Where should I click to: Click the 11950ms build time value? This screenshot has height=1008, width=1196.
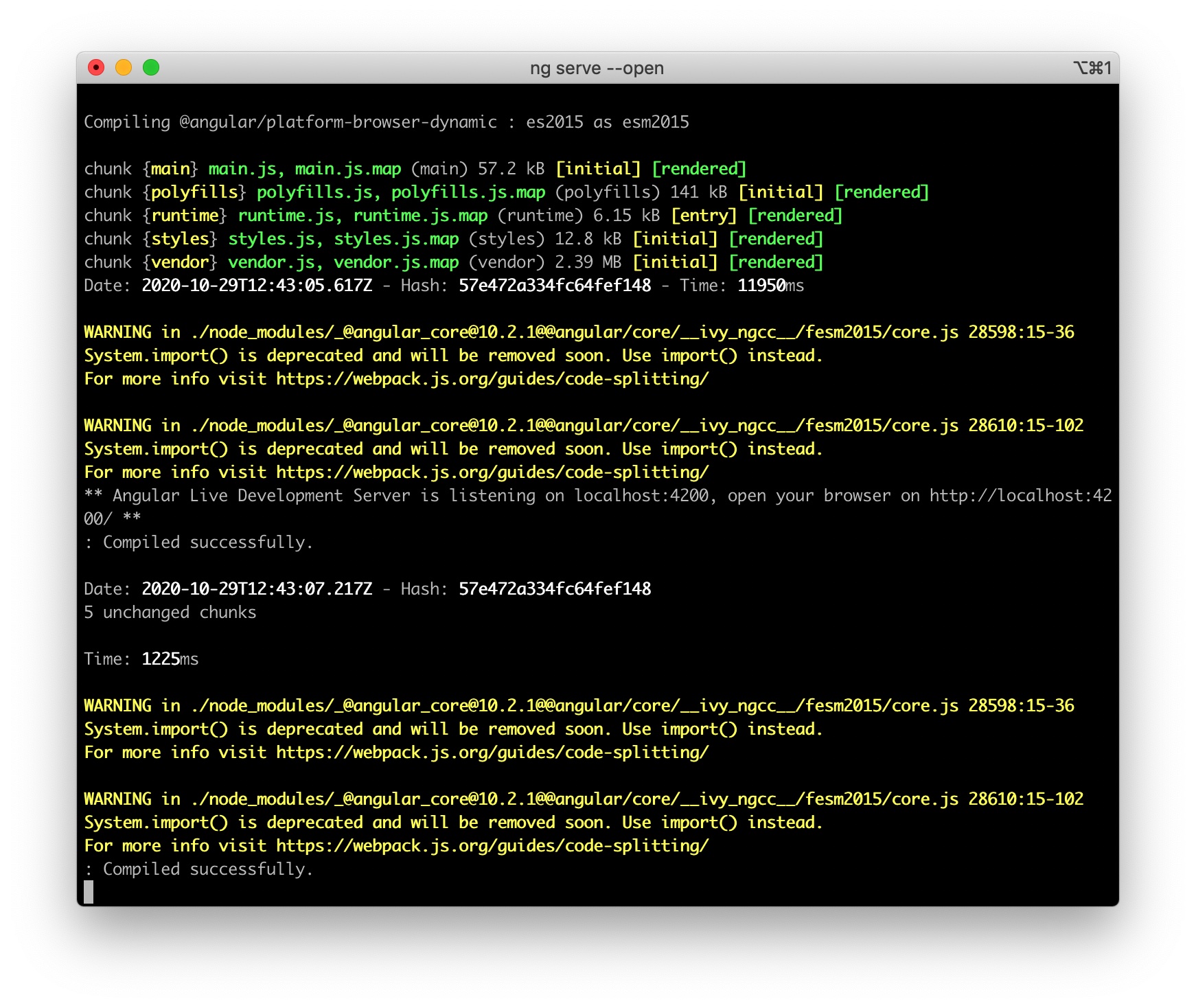click(x=771, y=286)
